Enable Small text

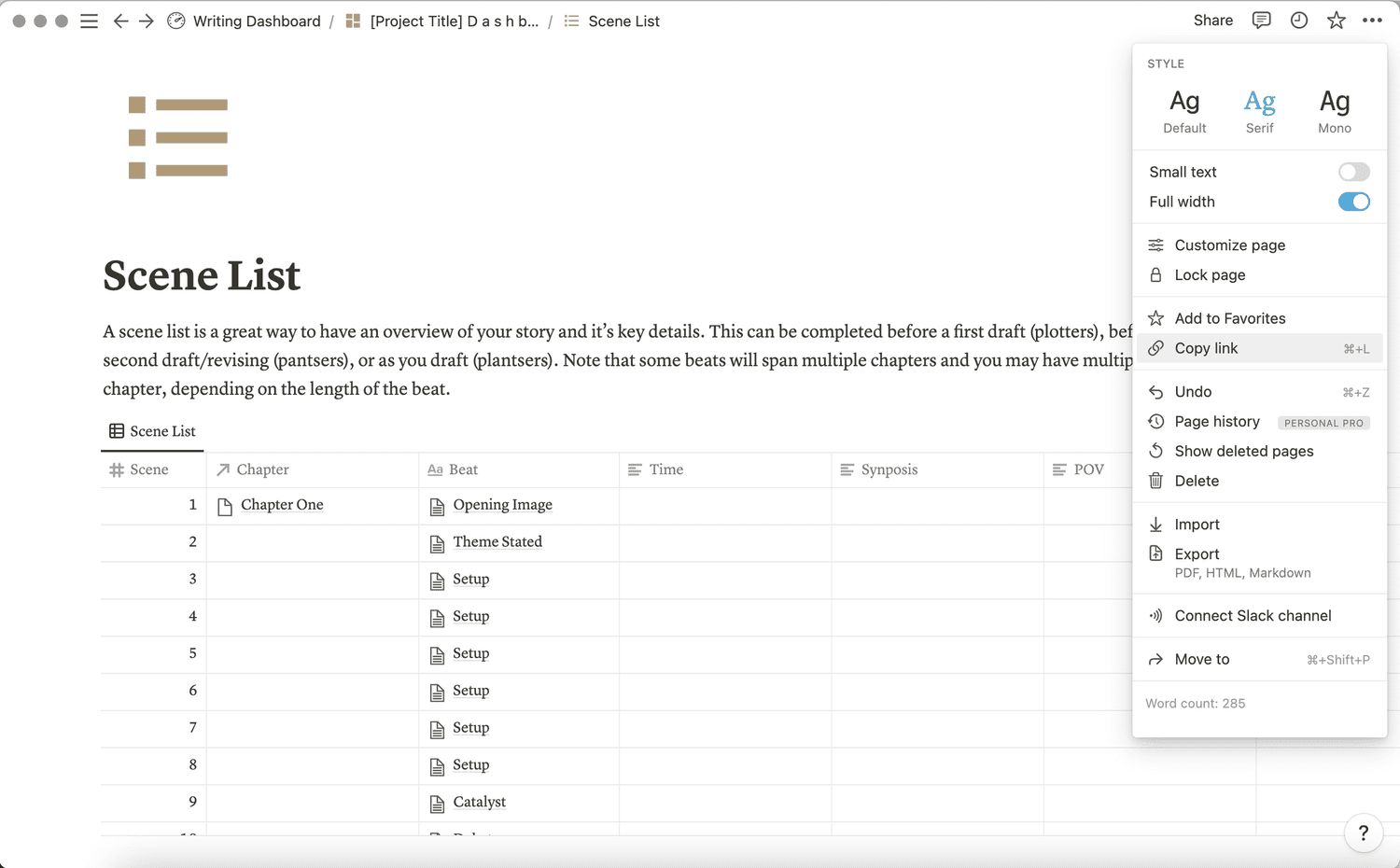point(1353,172)
